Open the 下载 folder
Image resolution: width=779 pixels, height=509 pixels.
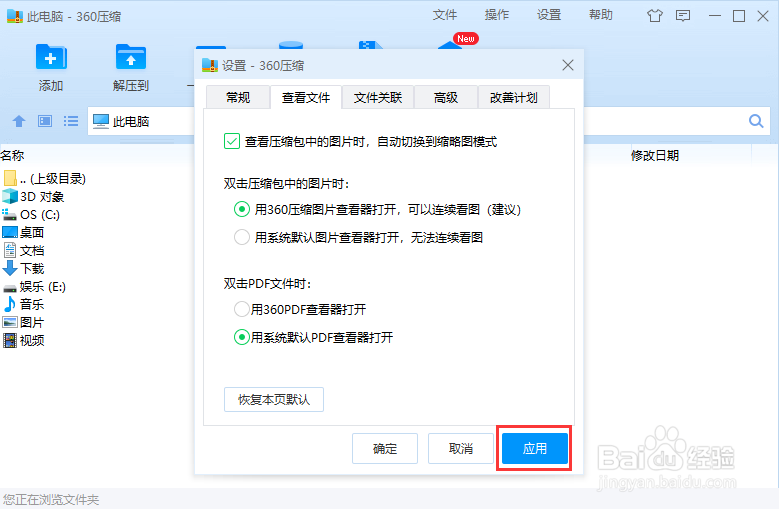23,268
